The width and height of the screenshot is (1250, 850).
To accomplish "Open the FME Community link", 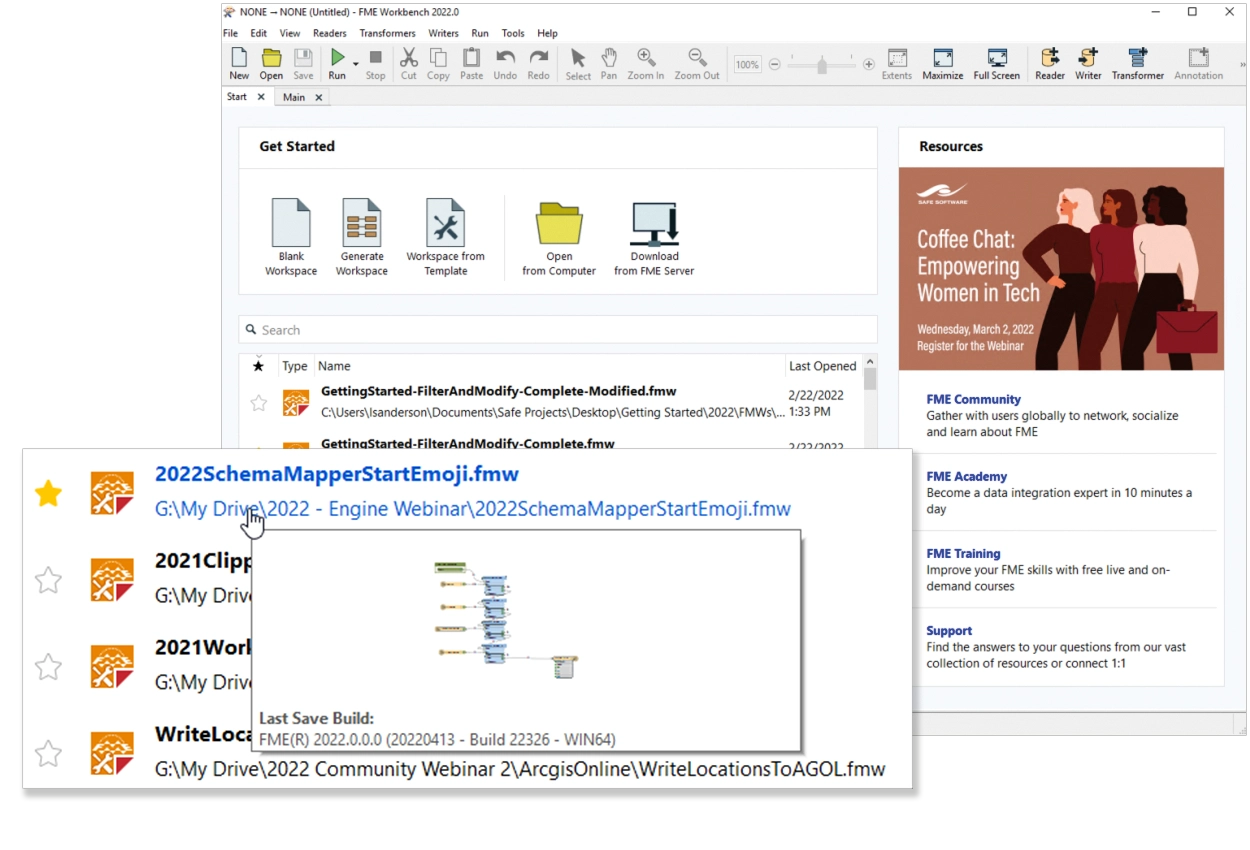I will click(x=973, y=399).
